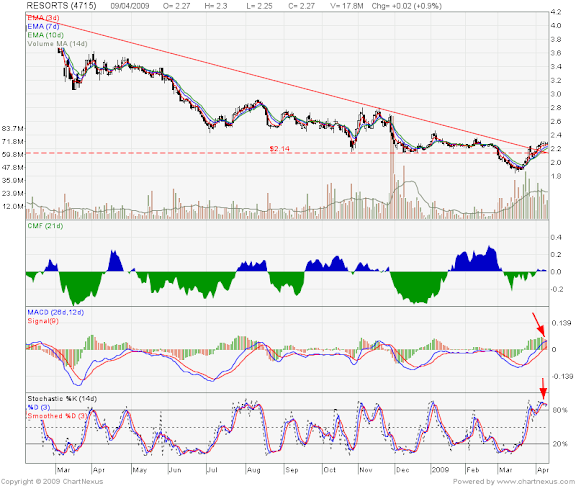Click the 1.8 price axis label

(x=556, y=176)
